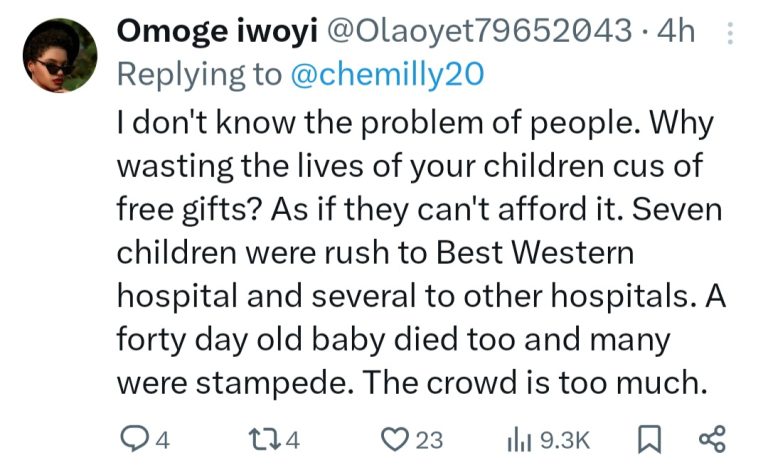Bookmark this tweet
Viewport: 768px width, 470px height.
[x=645, y=439]
